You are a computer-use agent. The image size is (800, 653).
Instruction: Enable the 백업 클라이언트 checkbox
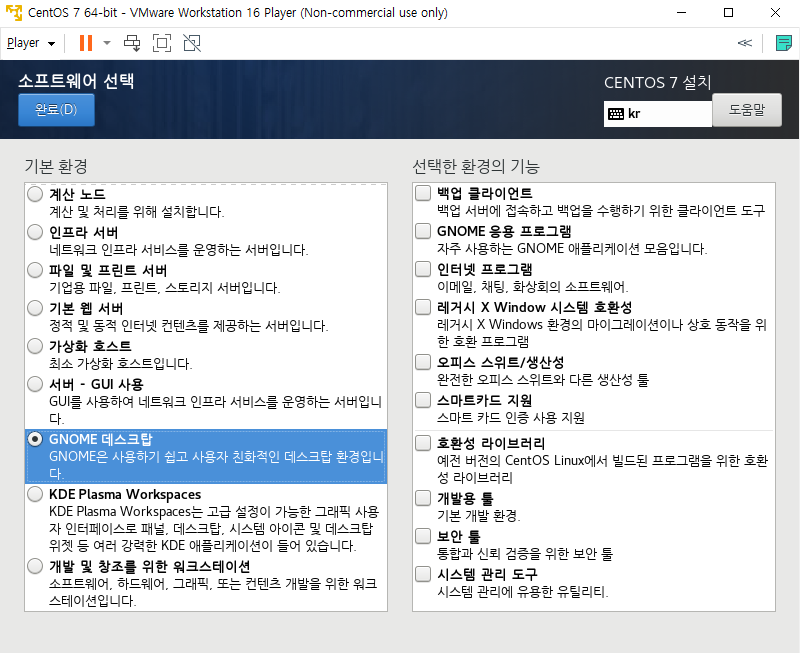coord(423,193)
